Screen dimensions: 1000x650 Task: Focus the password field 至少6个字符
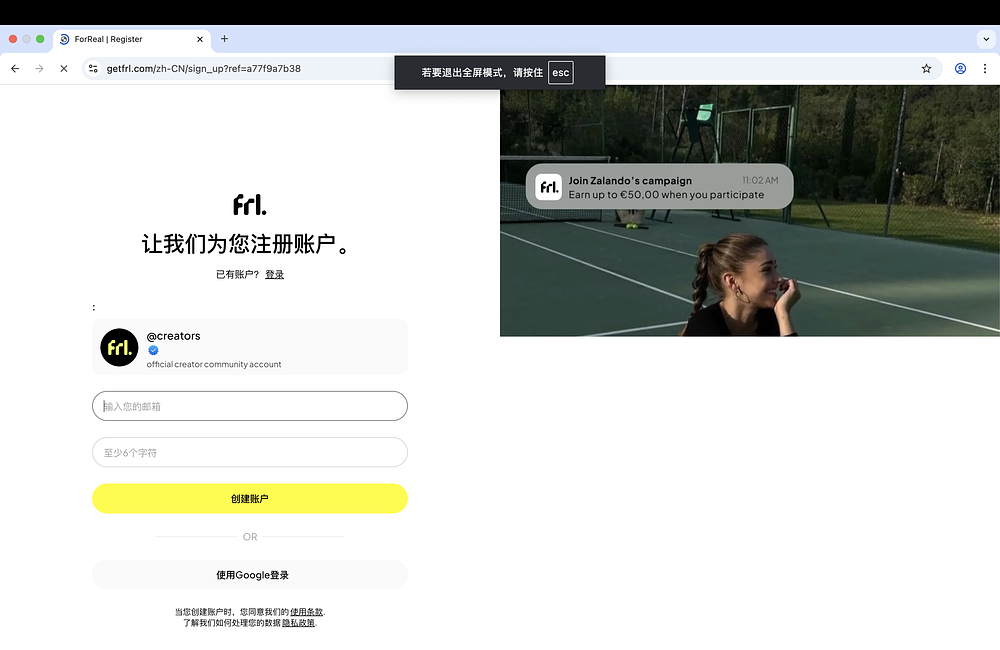(x=250, y=452)
